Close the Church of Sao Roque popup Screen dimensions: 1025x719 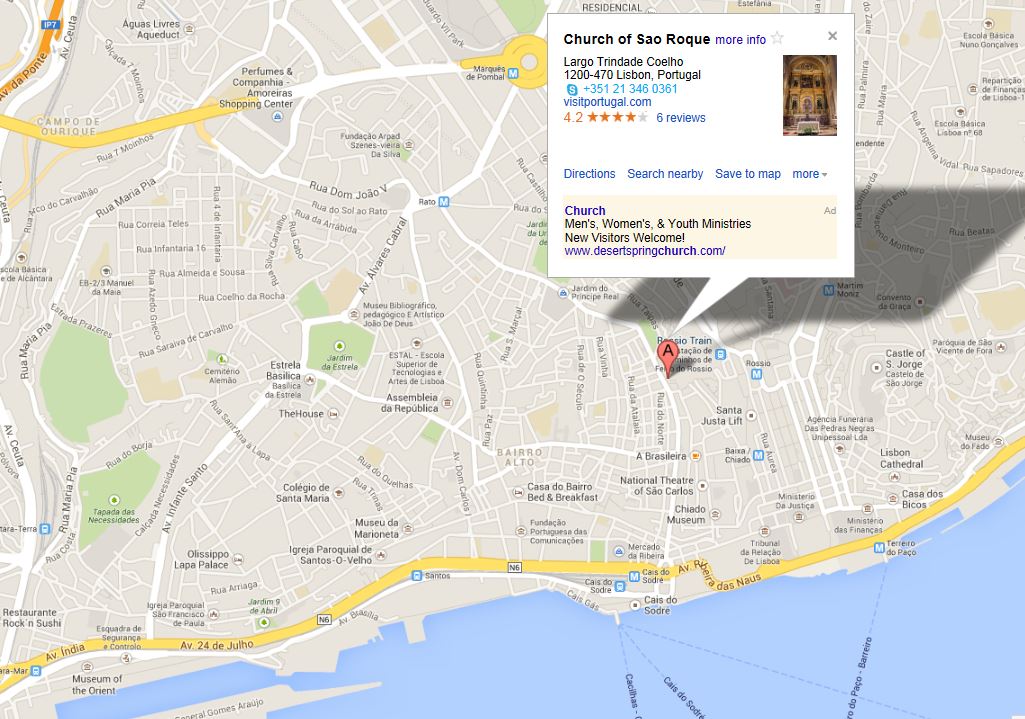point(832,36)
